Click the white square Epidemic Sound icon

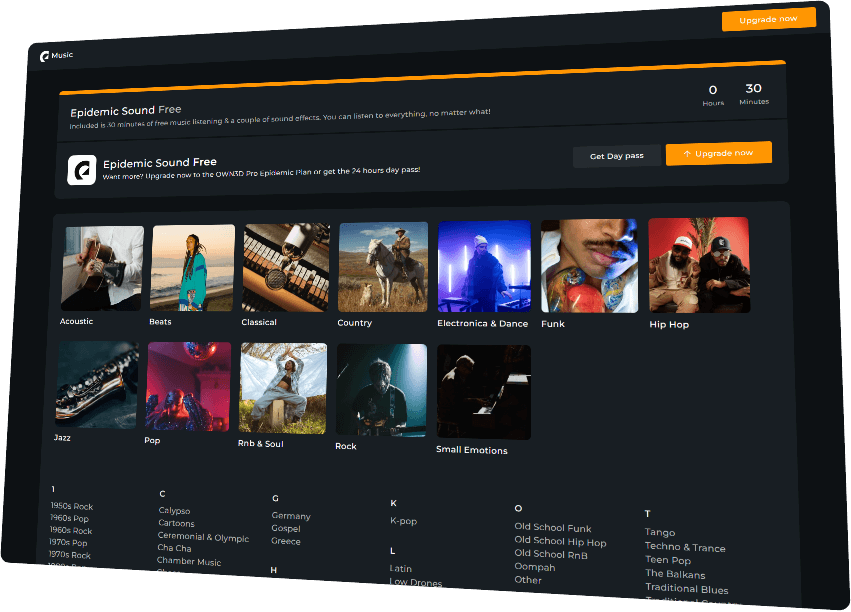tap(82, 170)
